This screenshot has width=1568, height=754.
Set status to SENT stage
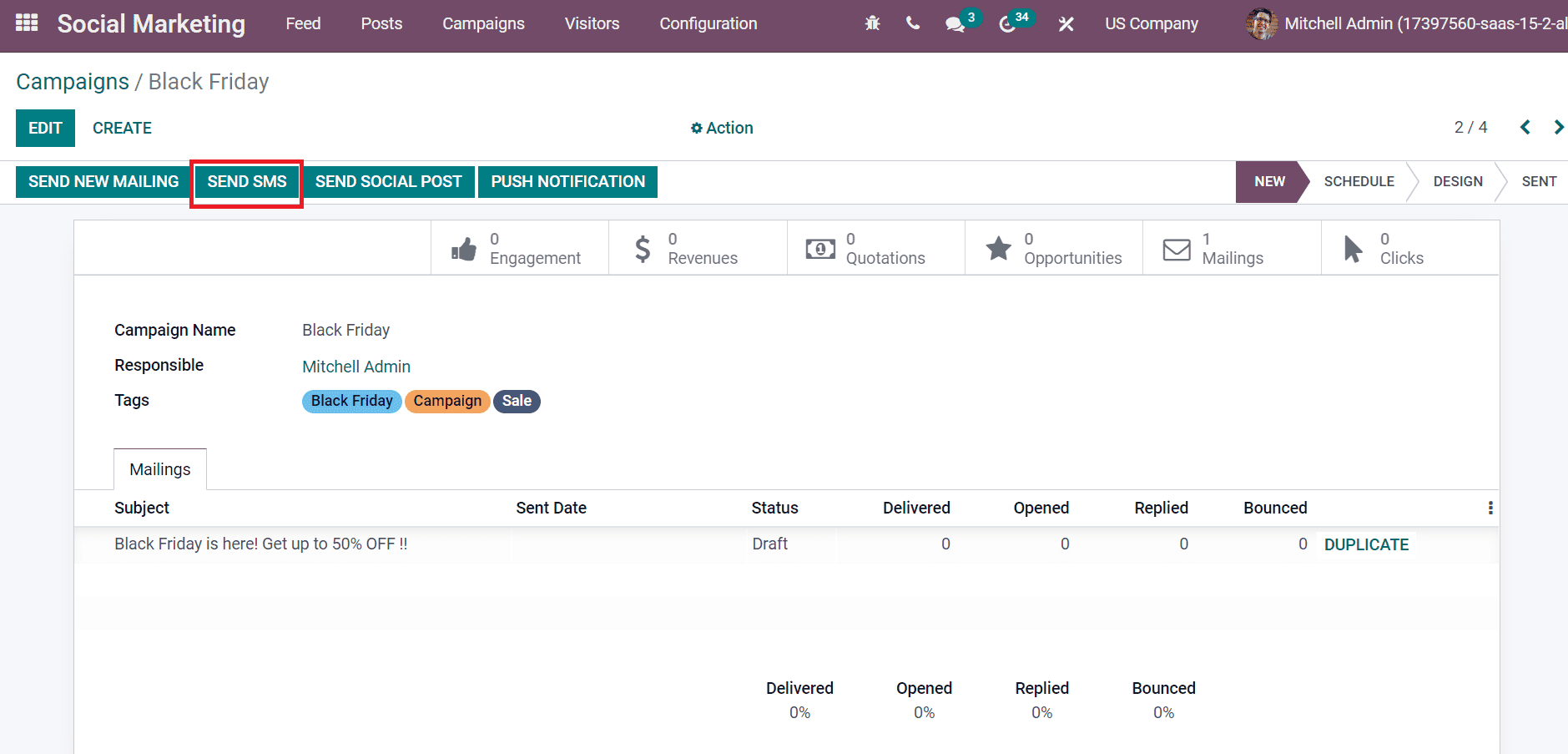pos(1539,181)
